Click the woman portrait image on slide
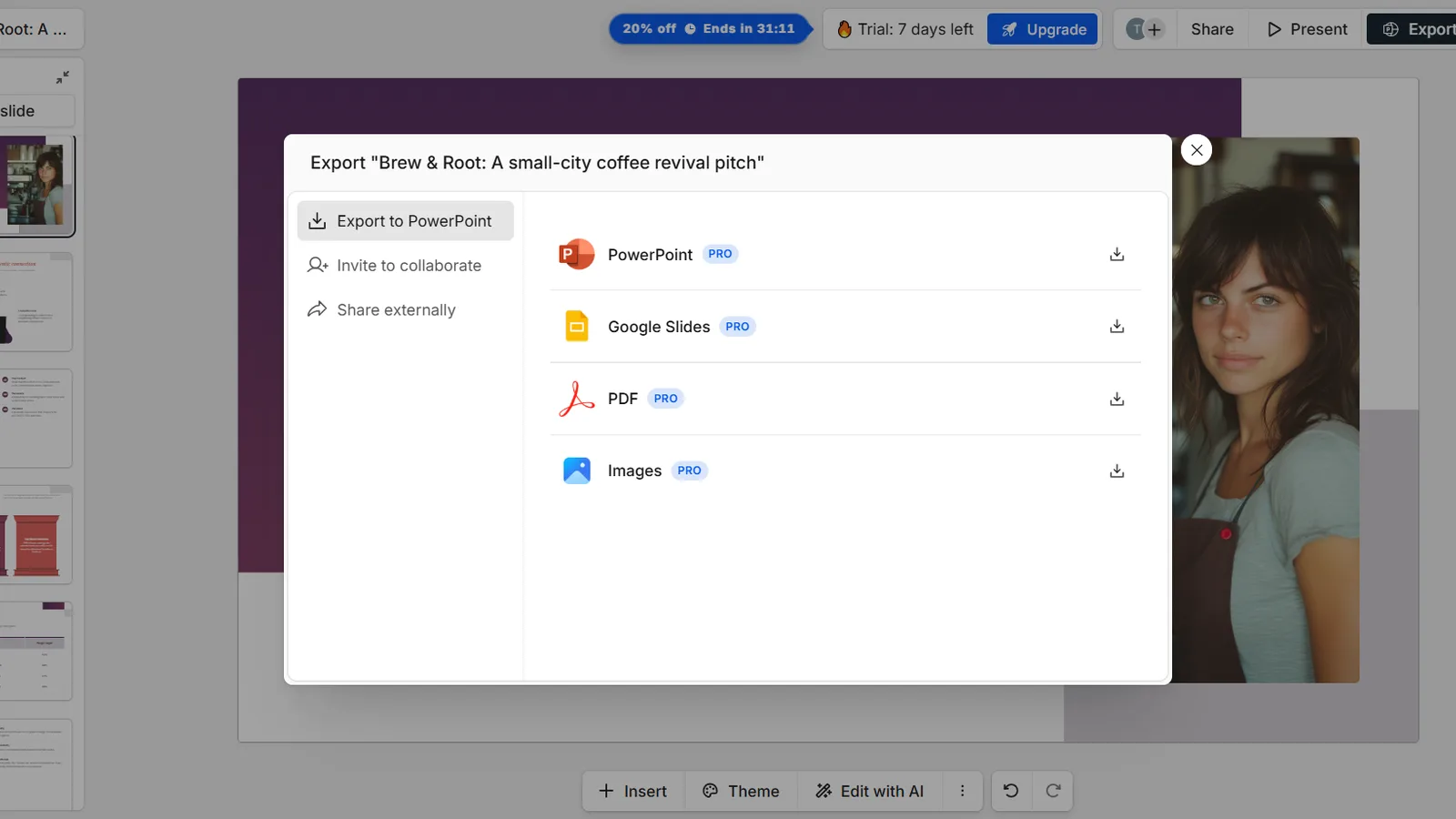Image resolution: width=1456 pixels, height=819 pixels. (1265, 409)
